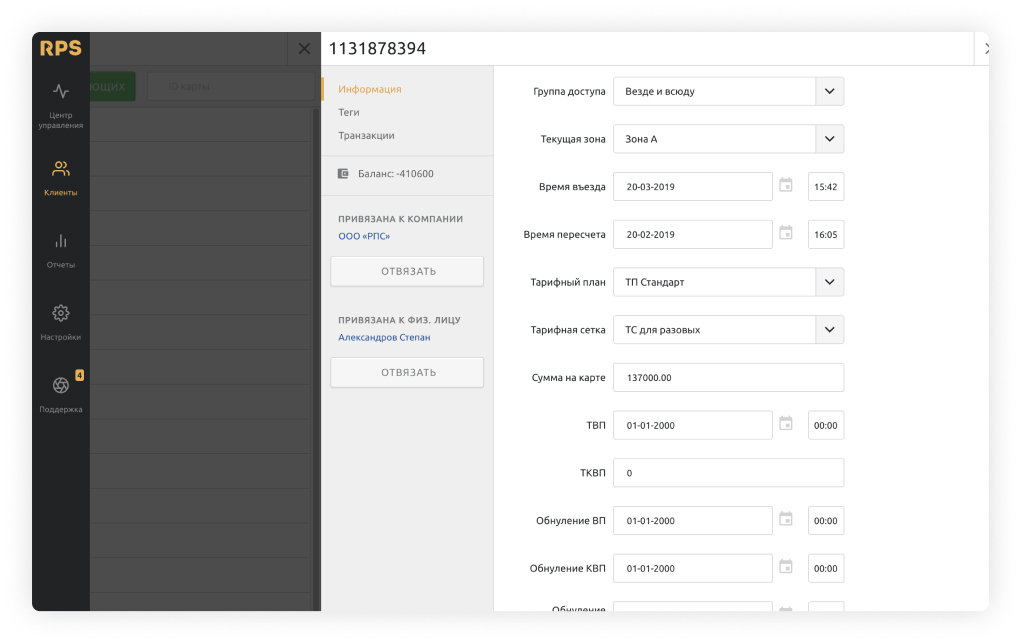
Task: Click the Сумма на карте input field
Action: point(728,377)
